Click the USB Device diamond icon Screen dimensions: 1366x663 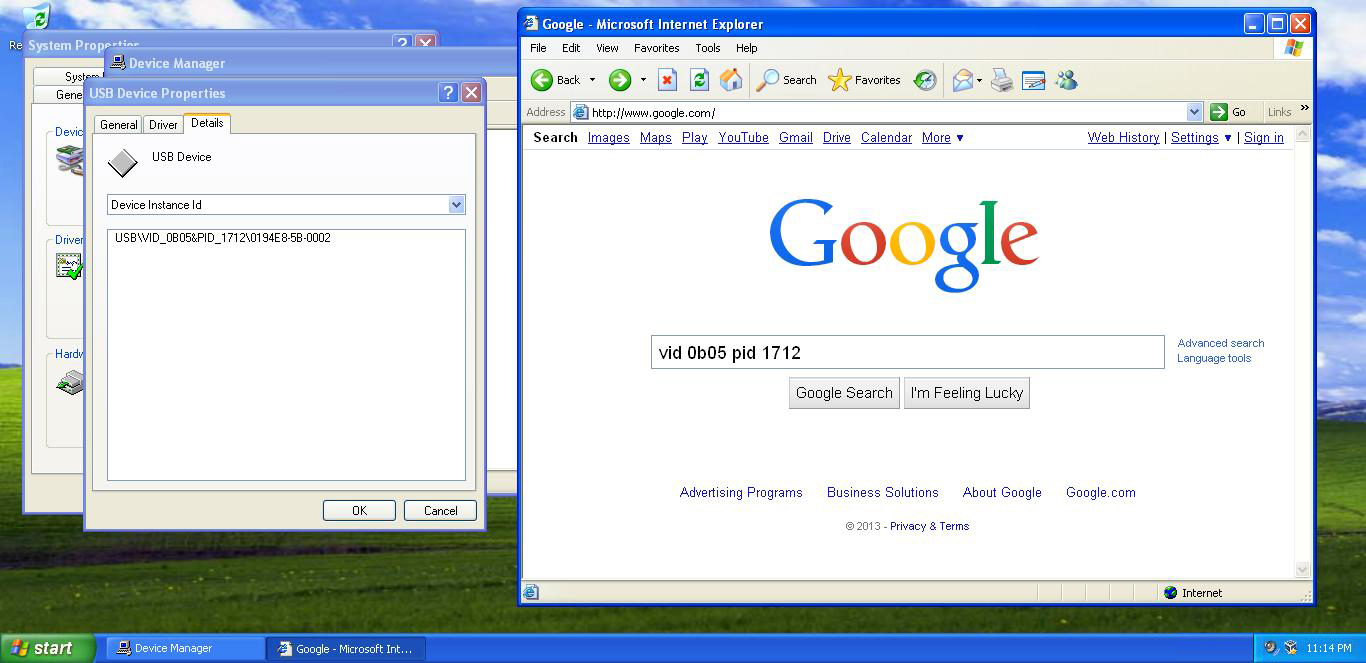(x=123, y=163)
